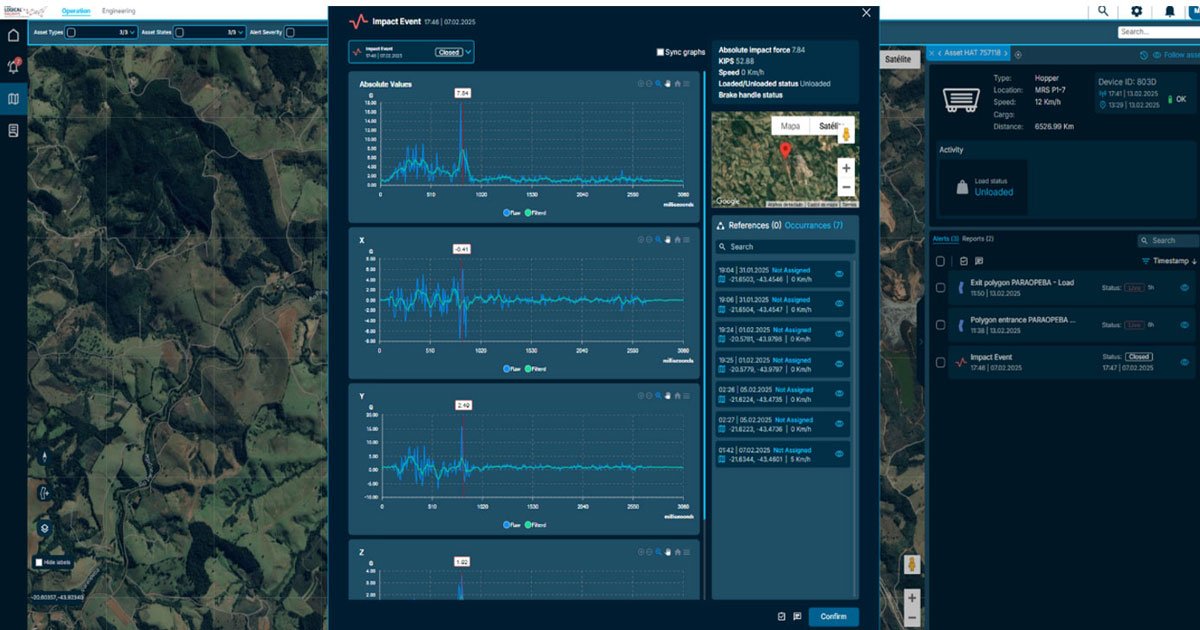This screenshot has height=630, width=1200.
Task: Check the Impact Event alert checkbox
Action: click(940, 362)
